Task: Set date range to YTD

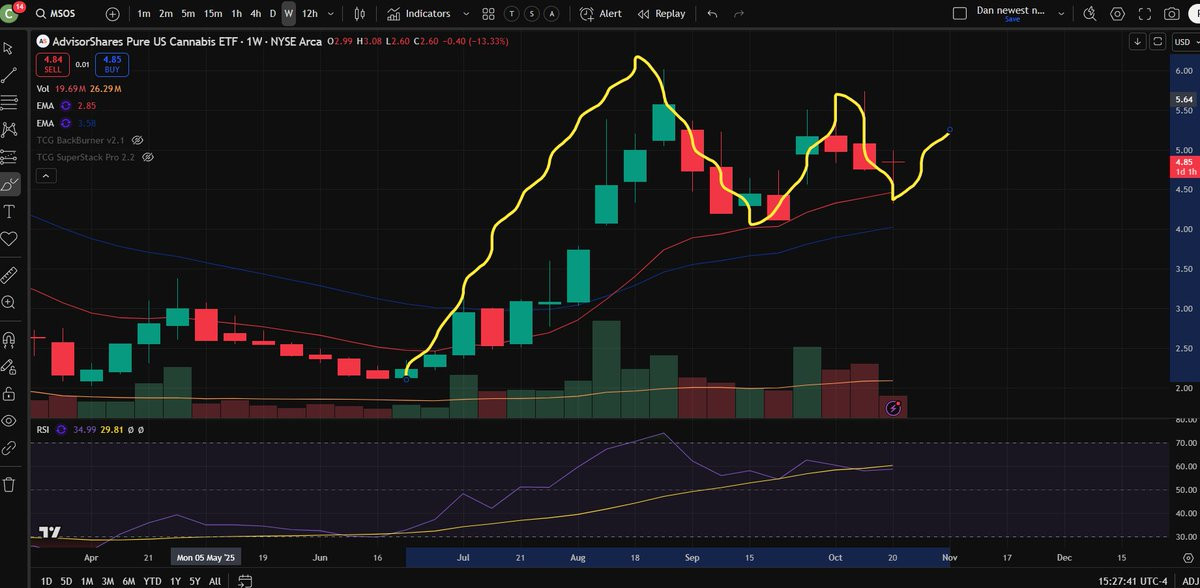Action: (x=154, y=580)
